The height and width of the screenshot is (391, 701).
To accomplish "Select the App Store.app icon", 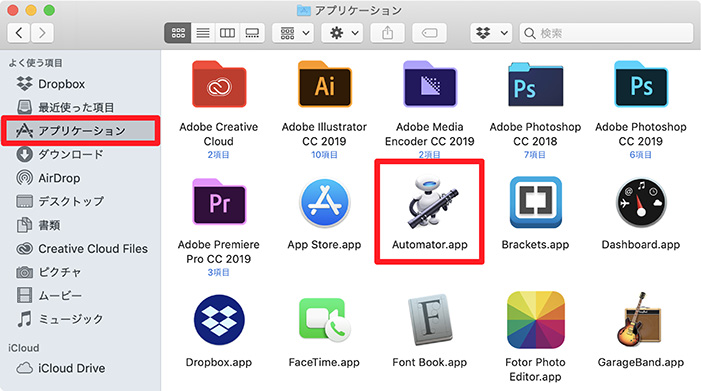I will tap(325, 203).
